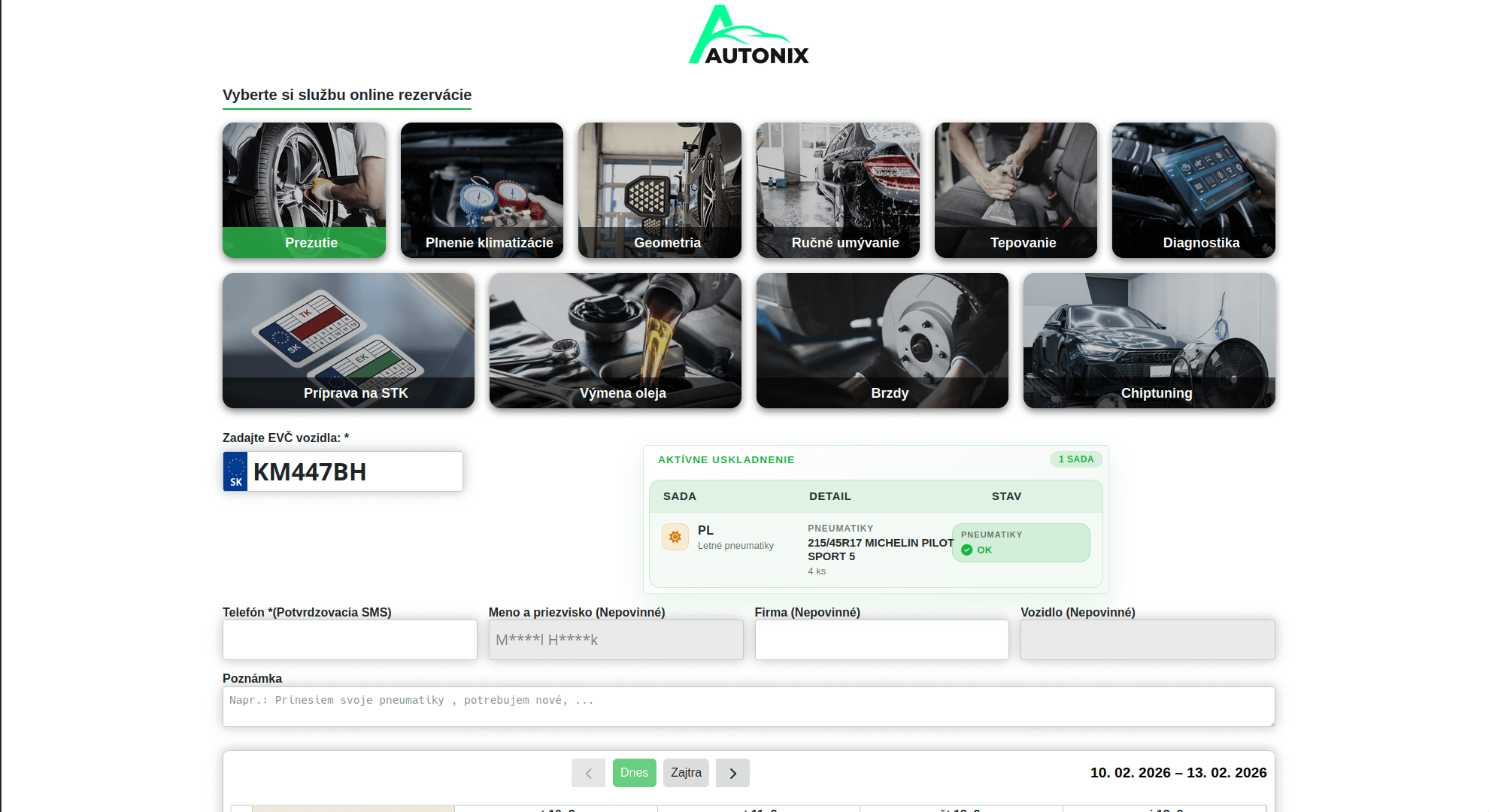Click the summer tire sun icon
Screen dimensions: 1489x812
(675, 537)
